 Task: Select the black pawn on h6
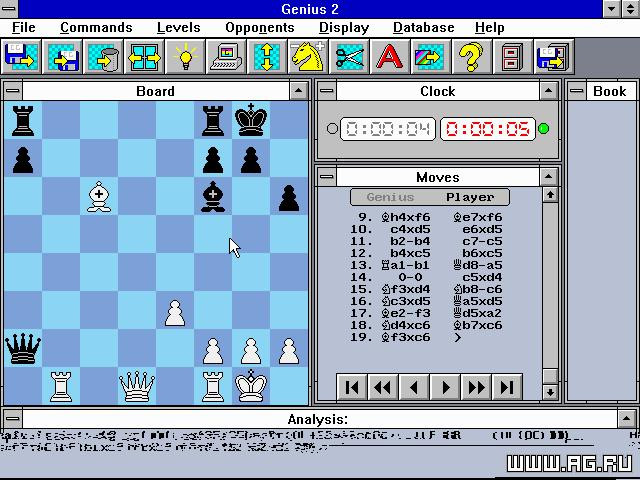pos(289,196)
